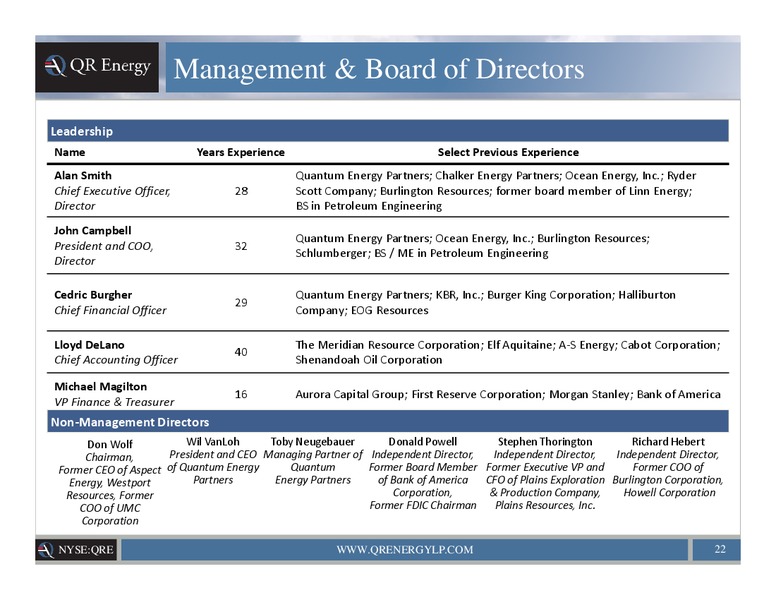776x600 pixels.
Task: Click Don Wolf's Chairman description
Action: pyautogui.click(x=110, y=489)
